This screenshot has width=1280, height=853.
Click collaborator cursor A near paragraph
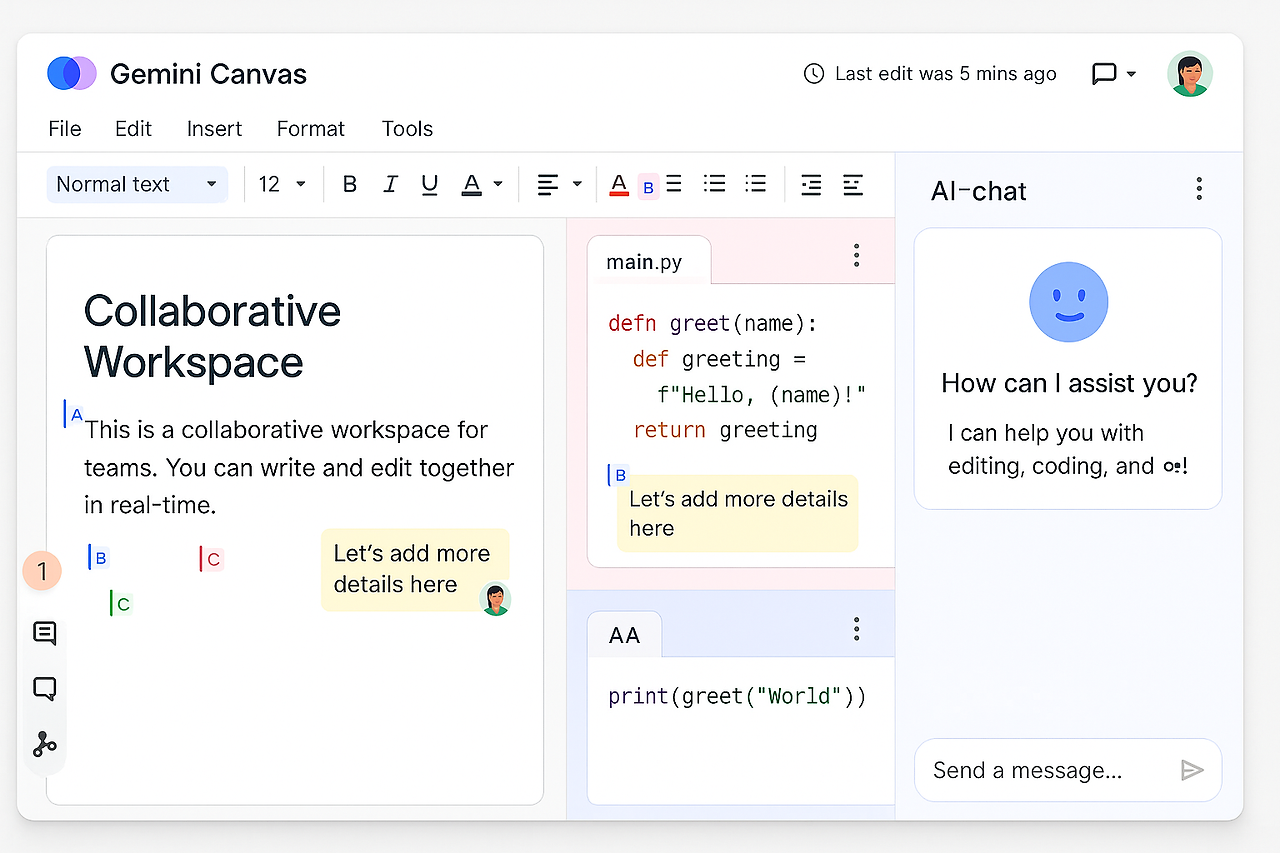point(73,414)
